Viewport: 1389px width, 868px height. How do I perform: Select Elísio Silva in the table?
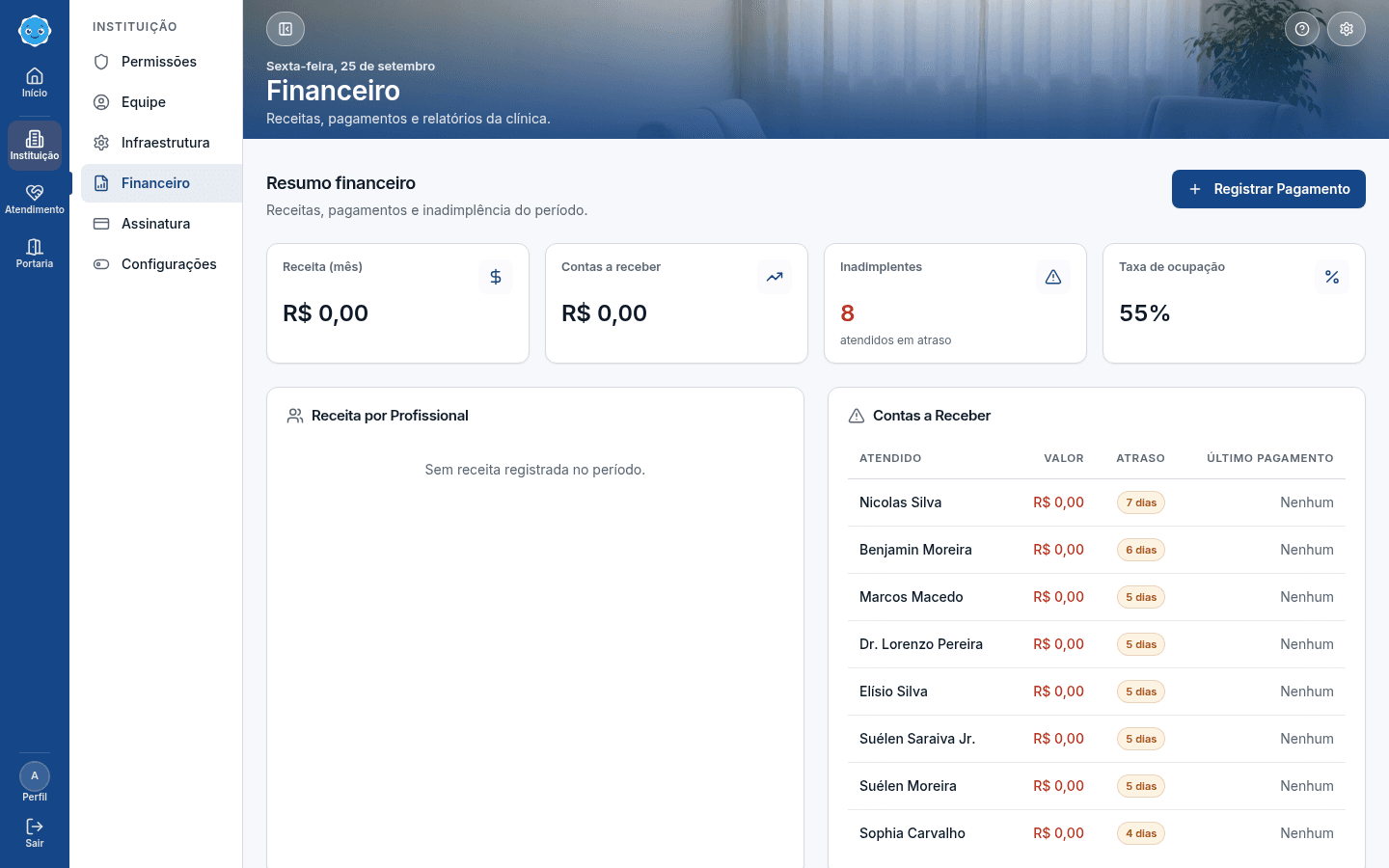click(x=893, y=692)
